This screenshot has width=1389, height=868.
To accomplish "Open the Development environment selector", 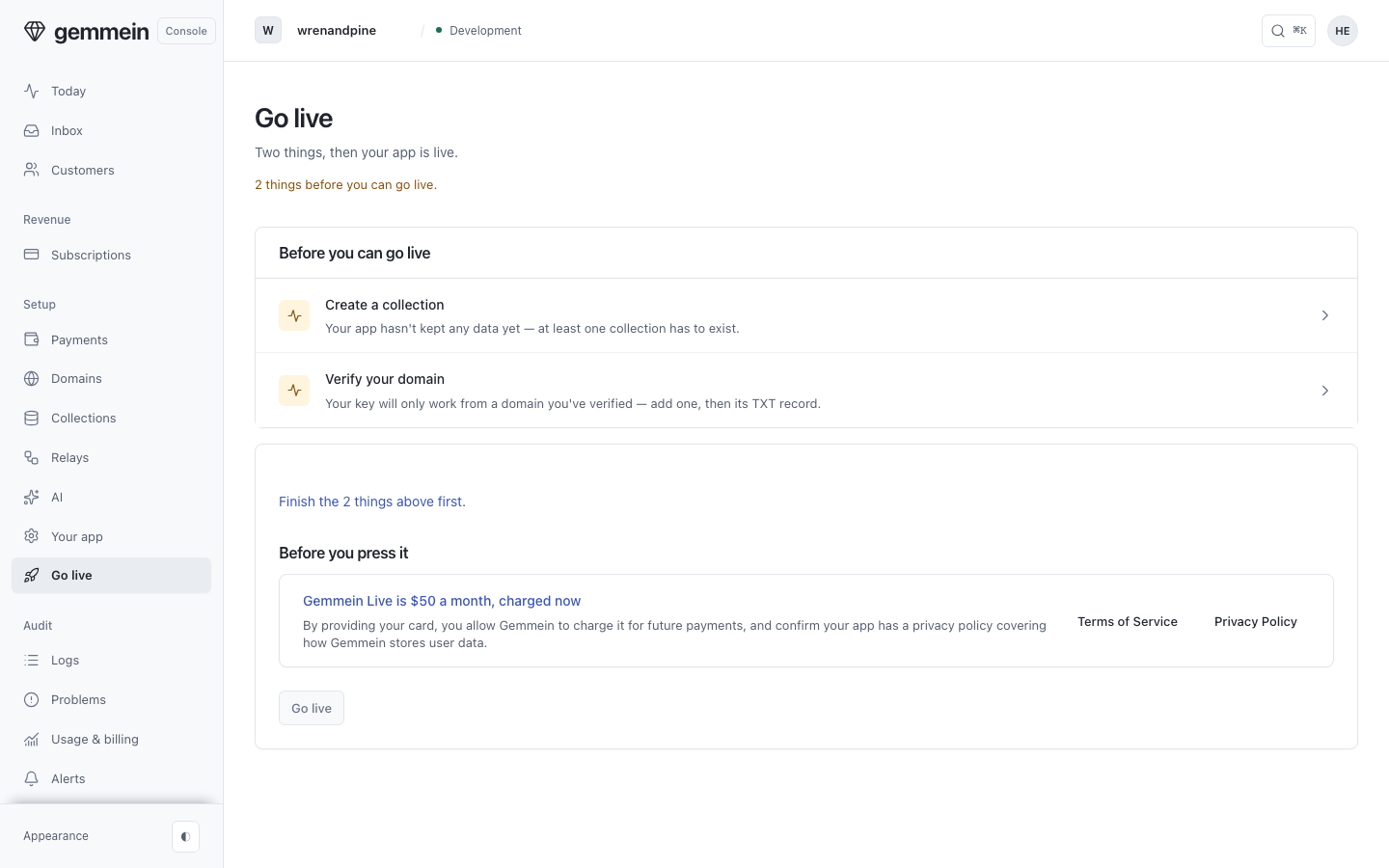I will pos(478,31).
